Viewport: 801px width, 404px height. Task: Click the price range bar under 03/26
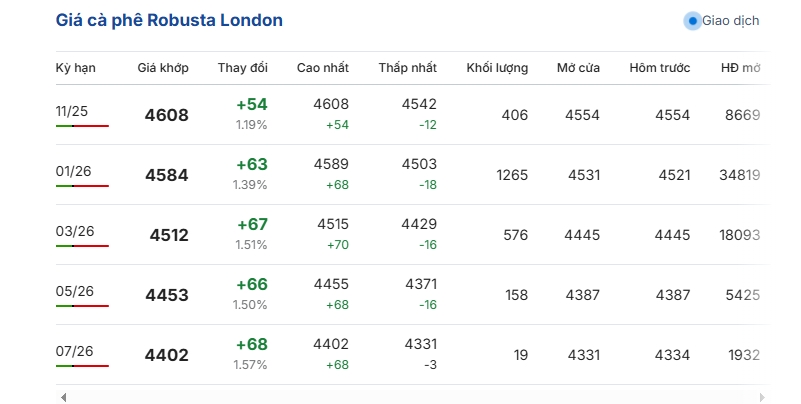click(x=82, y=246)
